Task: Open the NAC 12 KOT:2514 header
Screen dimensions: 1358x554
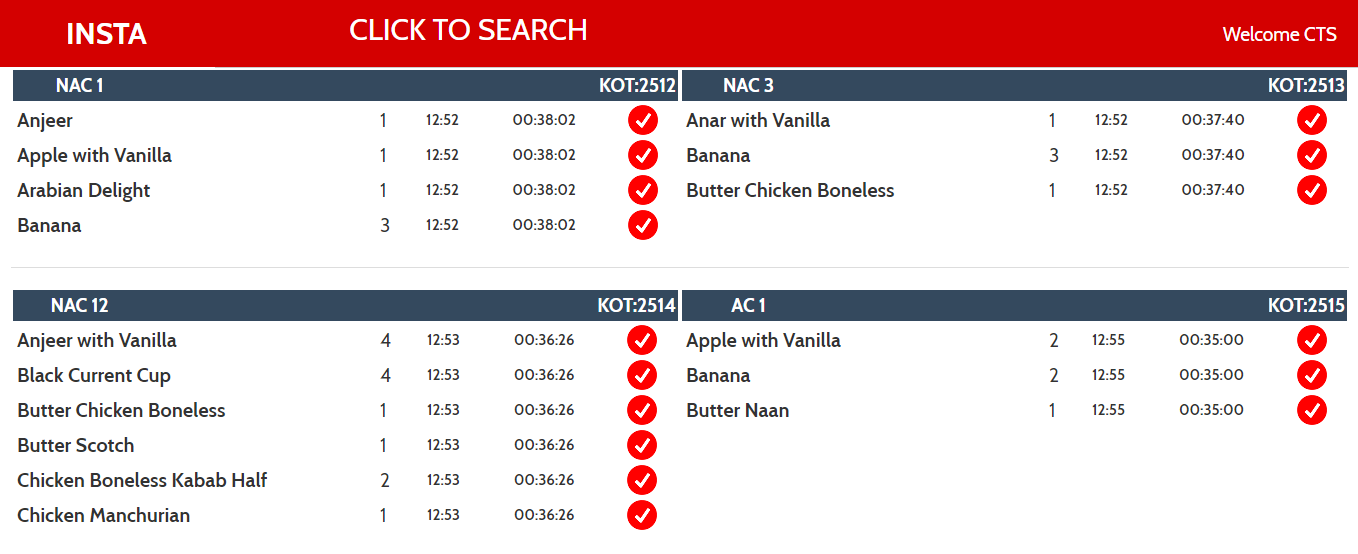Action: (x=345, y=305)
